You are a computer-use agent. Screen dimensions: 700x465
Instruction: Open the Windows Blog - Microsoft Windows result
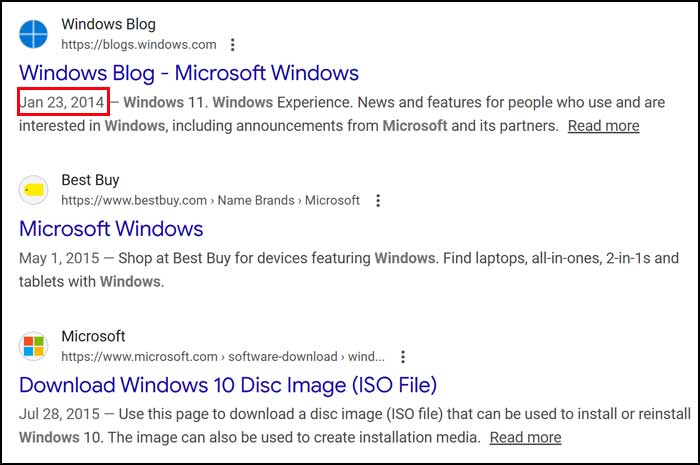189,73
